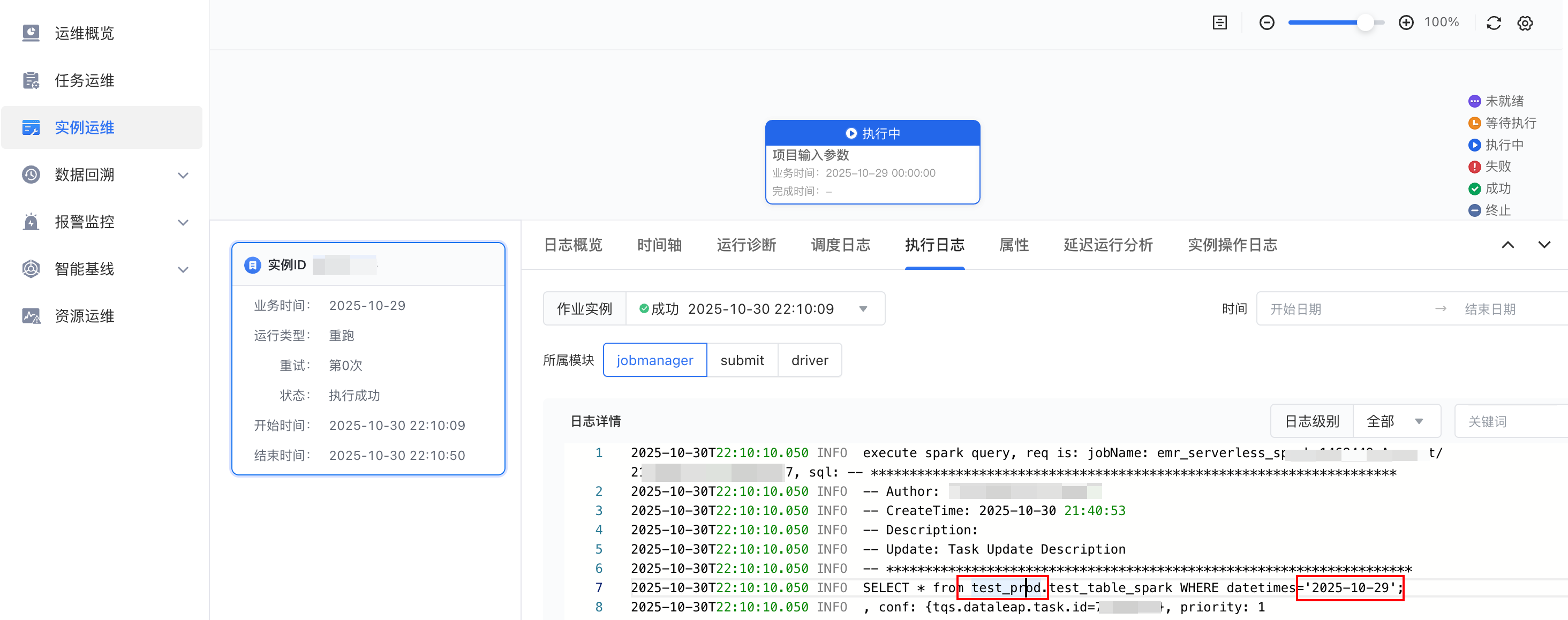The height and width of the screenshot is (620, 1568).
Task: Click the refresh icon in top toolbar
Action: tap(1494, 23)
